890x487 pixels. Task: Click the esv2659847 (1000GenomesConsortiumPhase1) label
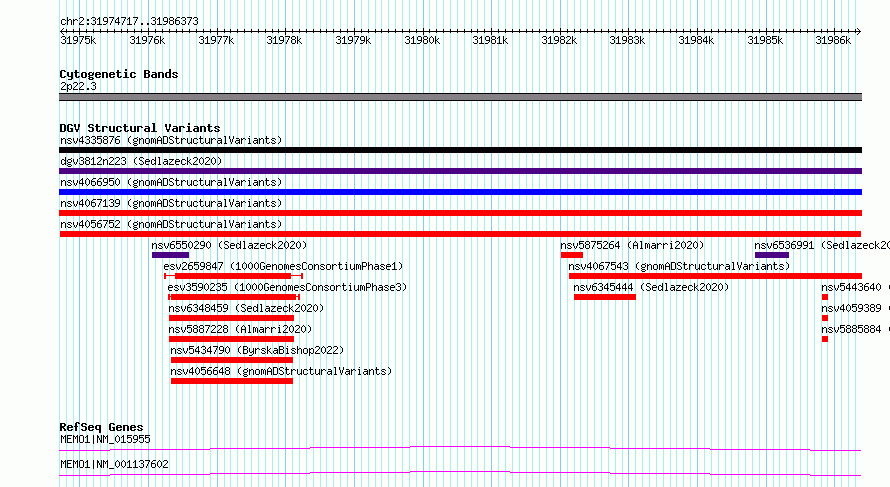tap(283, 266)
